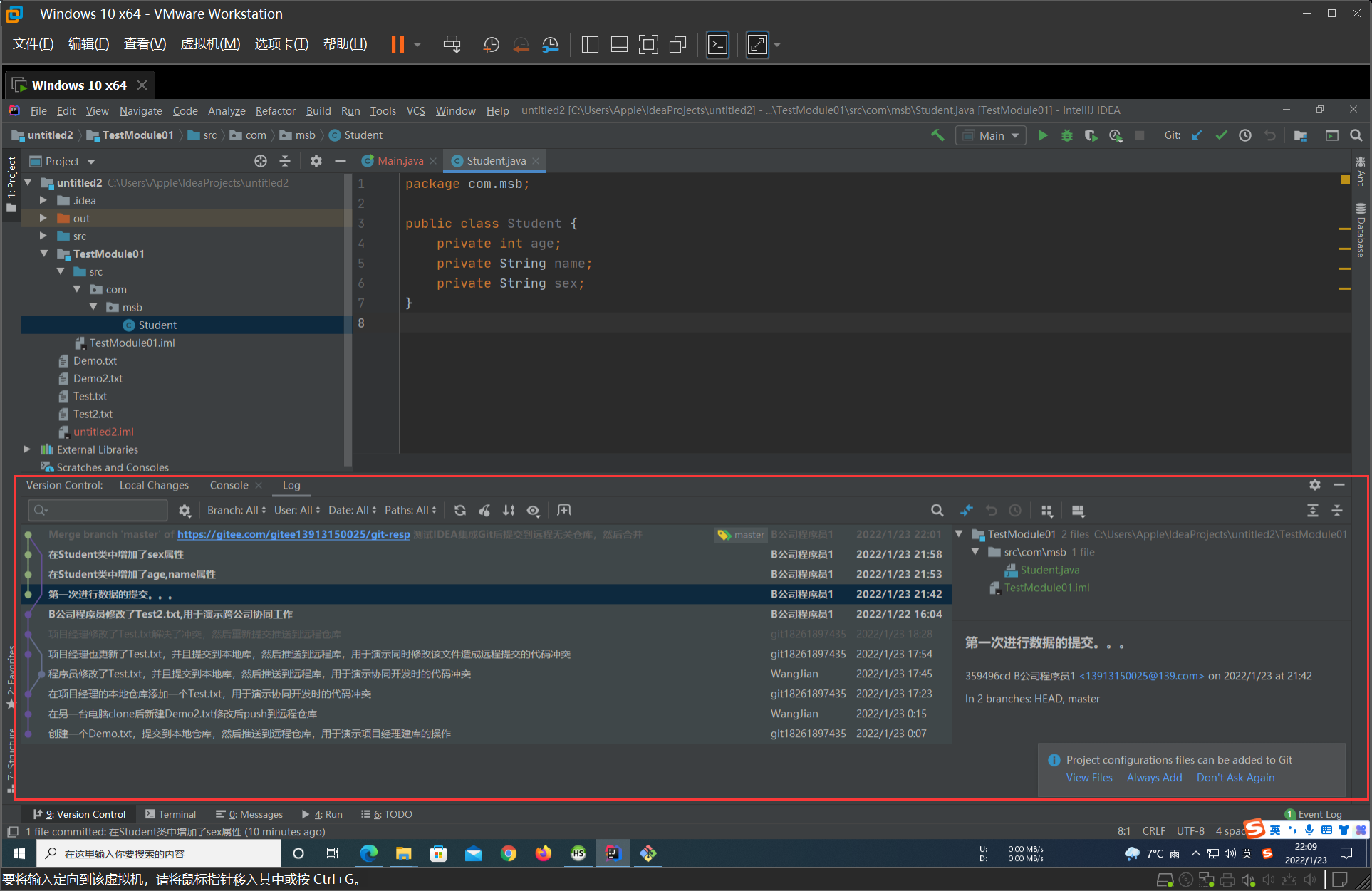Open the Refactor menu
This screenshot has height=891, width=1372.
point(276,110)
